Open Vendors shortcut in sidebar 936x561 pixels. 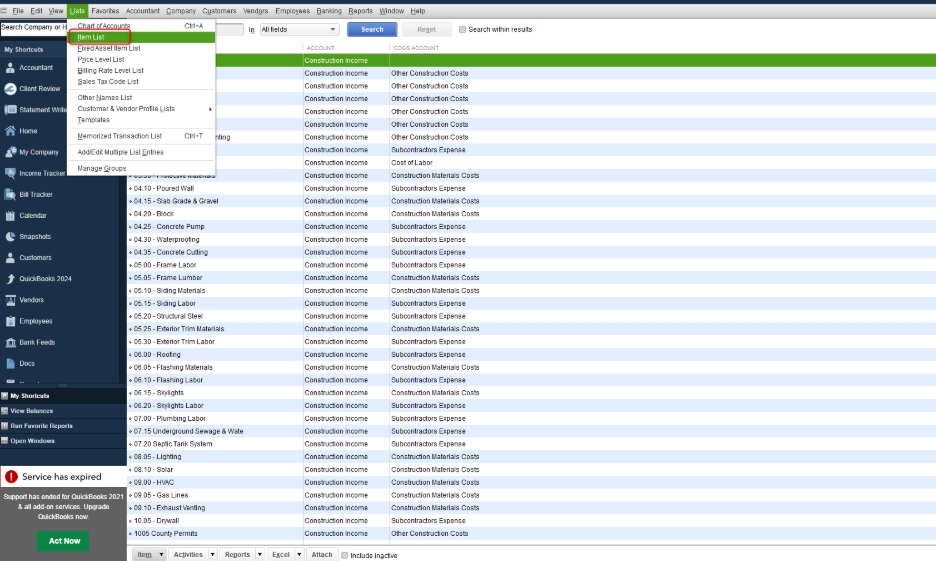pyautogui.click(x=24, y=300)
